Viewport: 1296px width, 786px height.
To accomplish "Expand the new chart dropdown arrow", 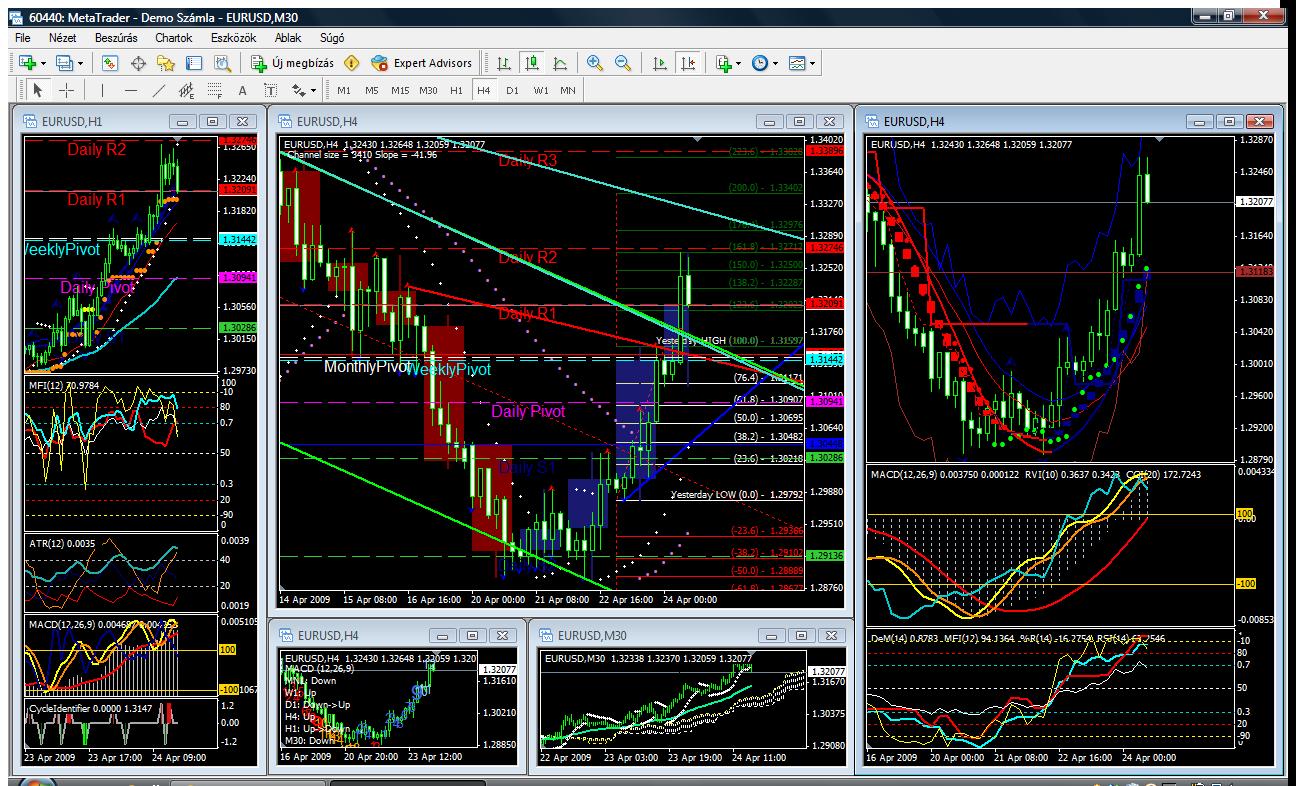I will tap(42, 63).
